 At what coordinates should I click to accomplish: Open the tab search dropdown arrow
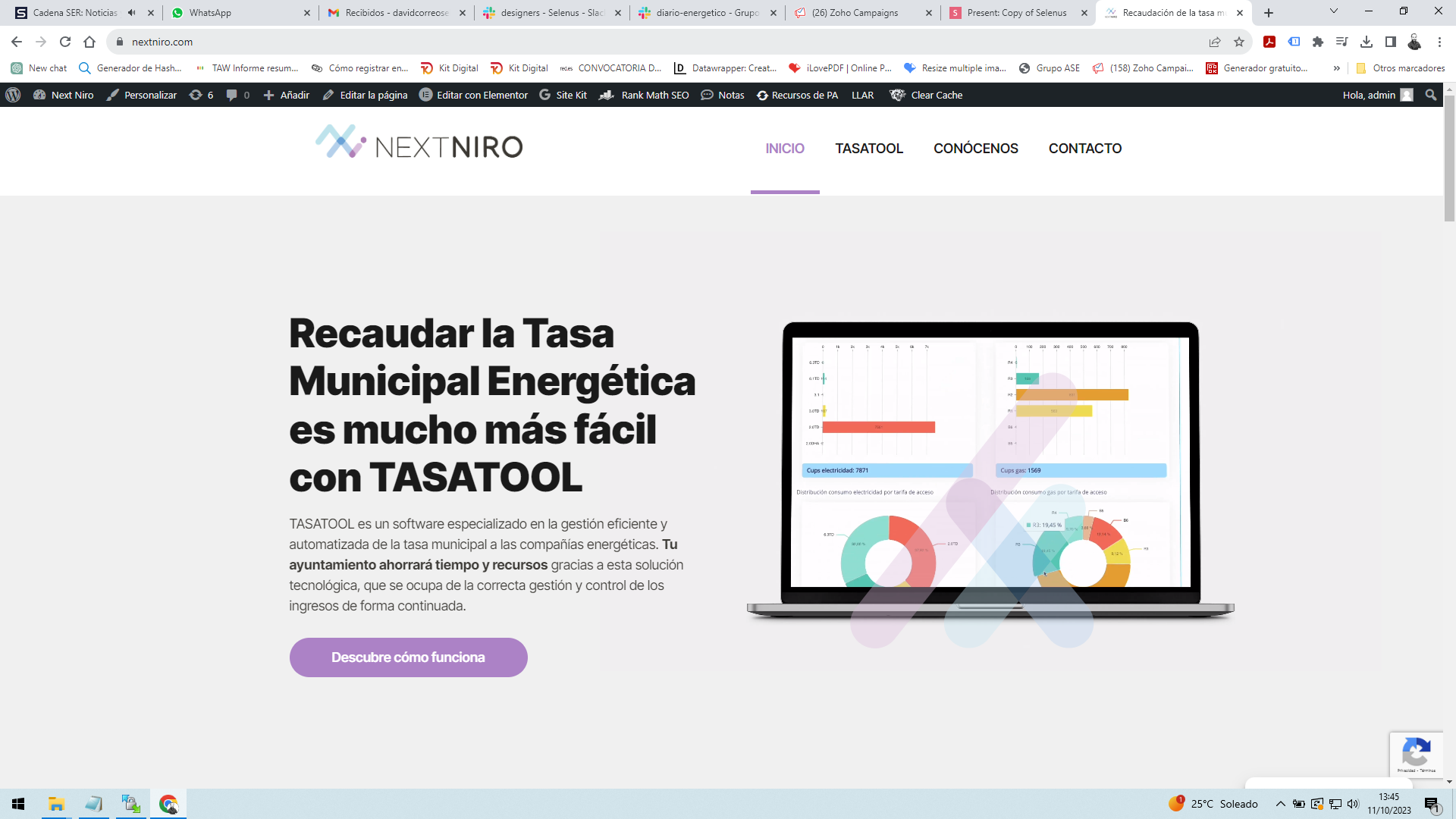click(1333, 11)
